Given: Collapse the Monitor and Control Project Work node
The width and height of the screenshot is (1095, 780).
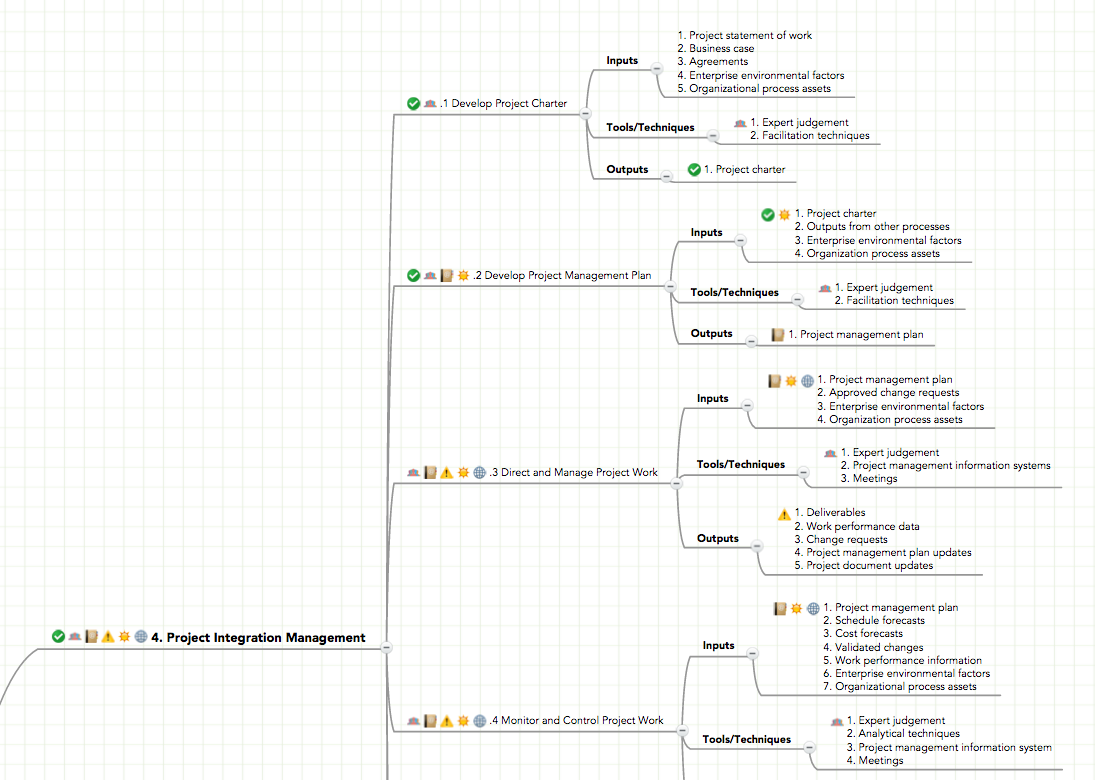Looking at the screenshot, I should [682, 731].
